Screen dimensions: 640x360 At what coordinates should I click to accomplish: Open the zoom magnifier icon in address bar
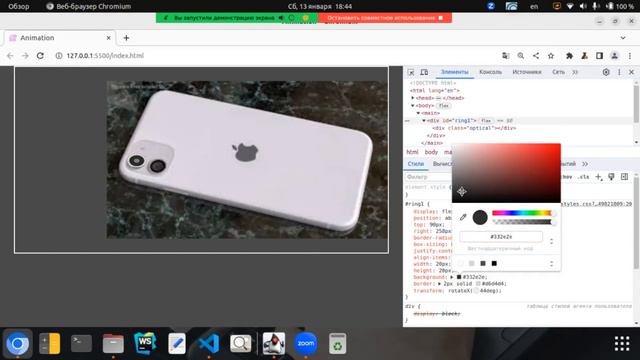[x=521, y=56]
